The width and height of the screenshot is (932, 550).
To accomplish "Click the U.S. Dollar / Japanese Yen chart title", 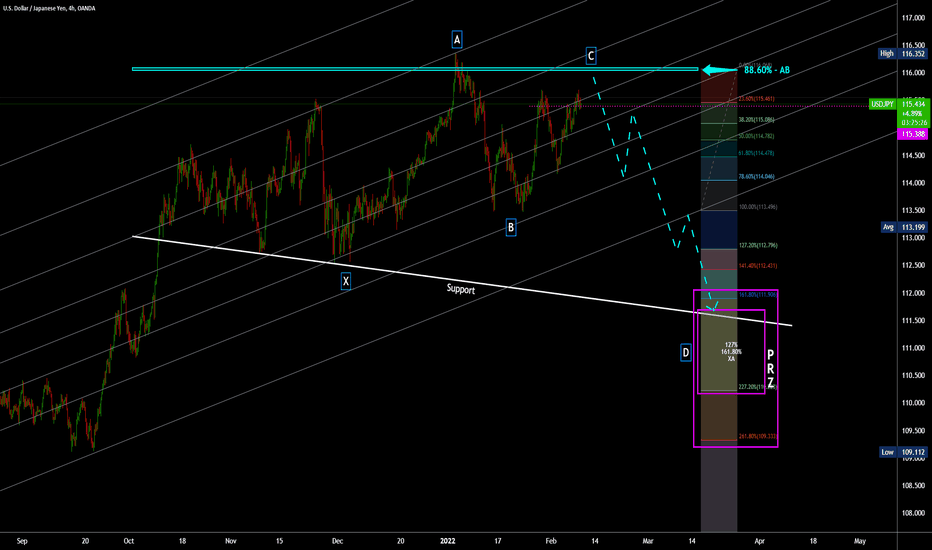I will point(49,8).
